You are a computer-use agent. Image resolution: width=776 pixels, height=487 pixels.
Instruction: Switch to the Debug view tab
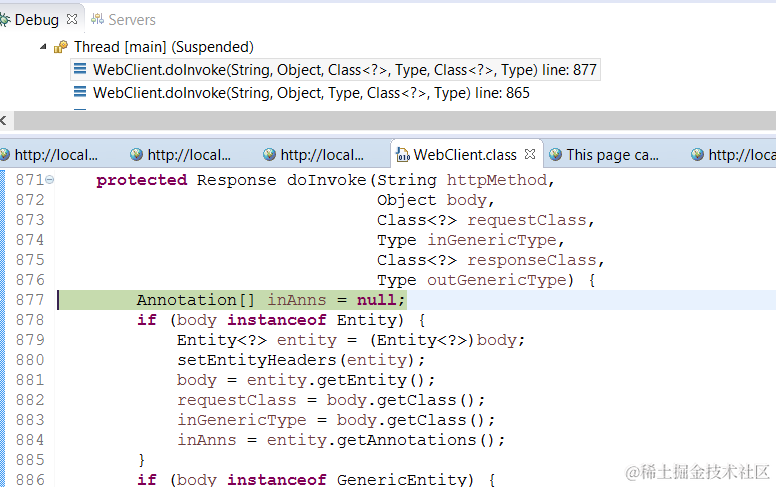click(37, 20)
